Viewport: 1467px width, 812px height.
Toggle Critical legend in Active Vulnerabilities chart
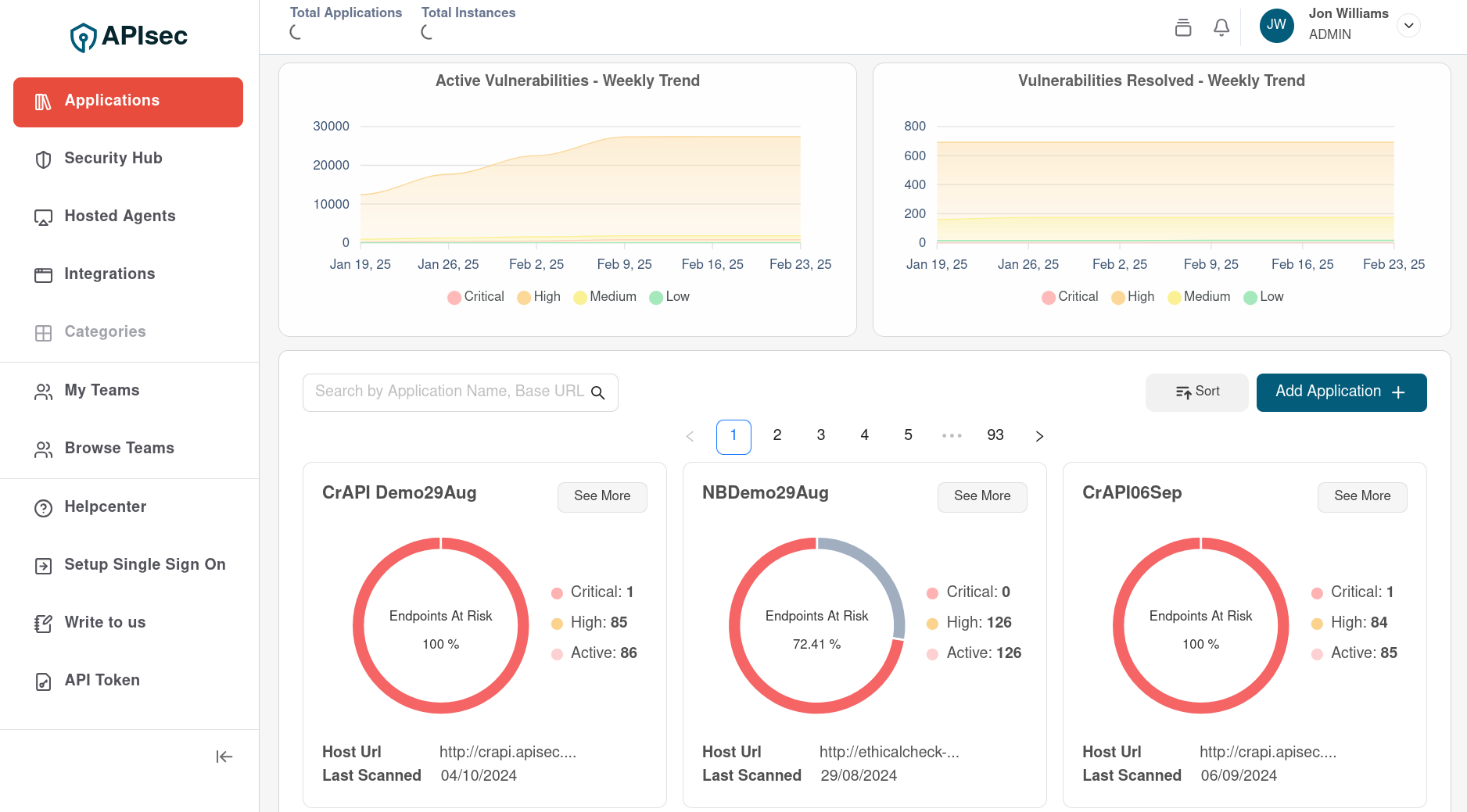475,297
